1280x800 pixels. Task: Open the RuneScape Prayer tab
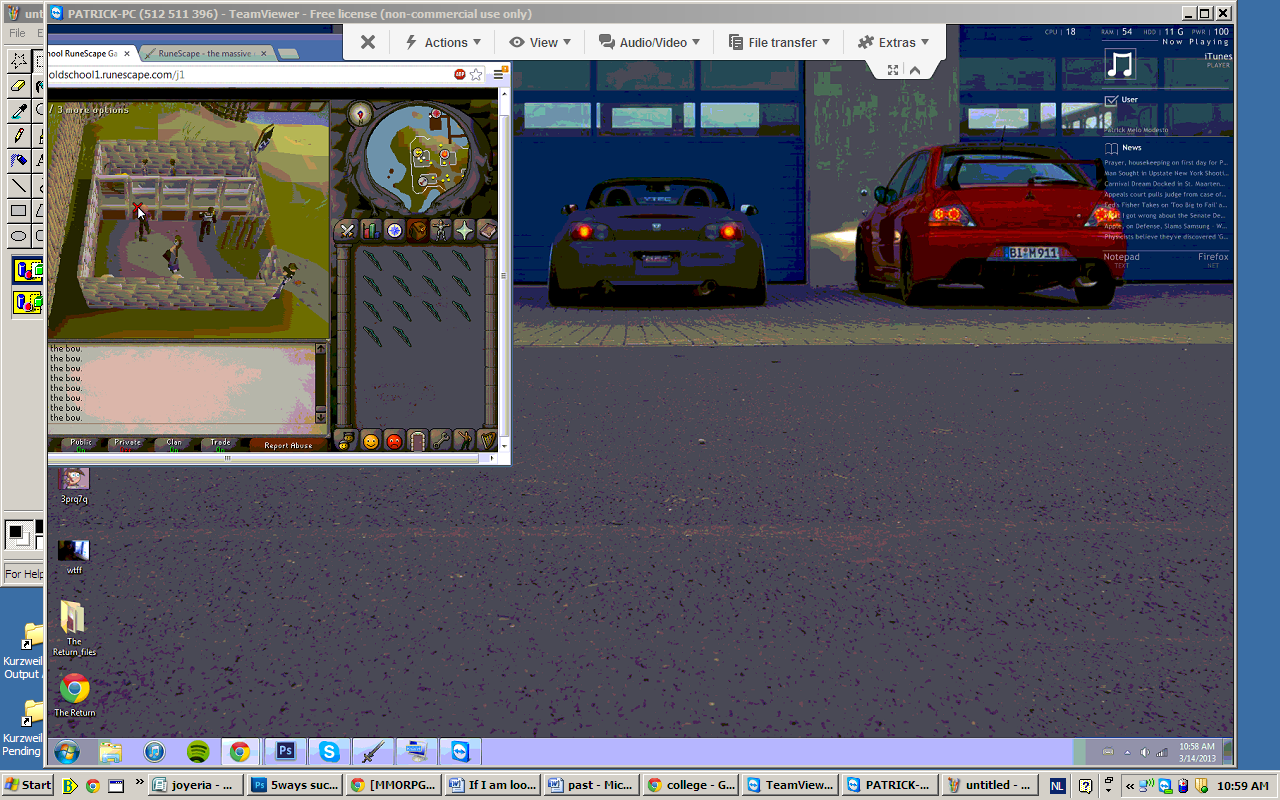click(465, 231)
